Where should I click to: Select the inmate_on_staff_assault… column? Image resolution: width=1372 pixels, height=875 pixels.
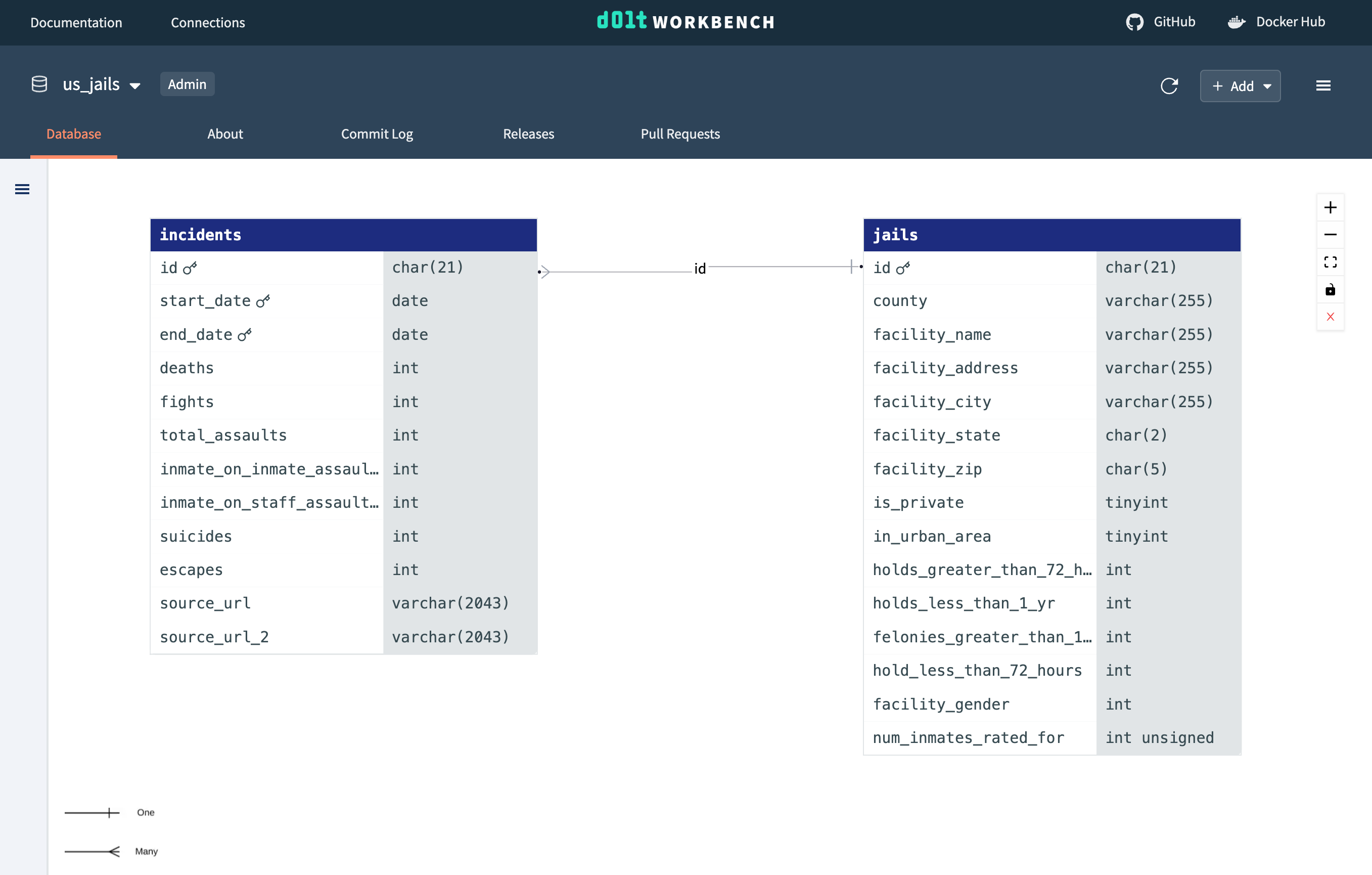[344, 503]
